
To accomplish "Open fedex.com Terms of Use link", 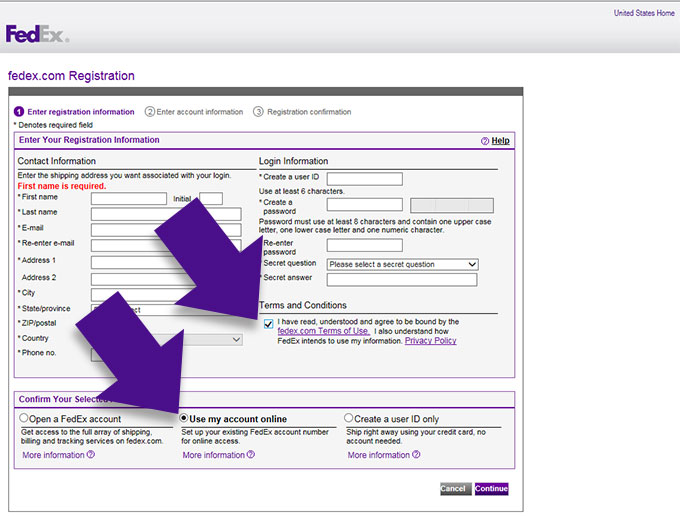I will 323,331.
